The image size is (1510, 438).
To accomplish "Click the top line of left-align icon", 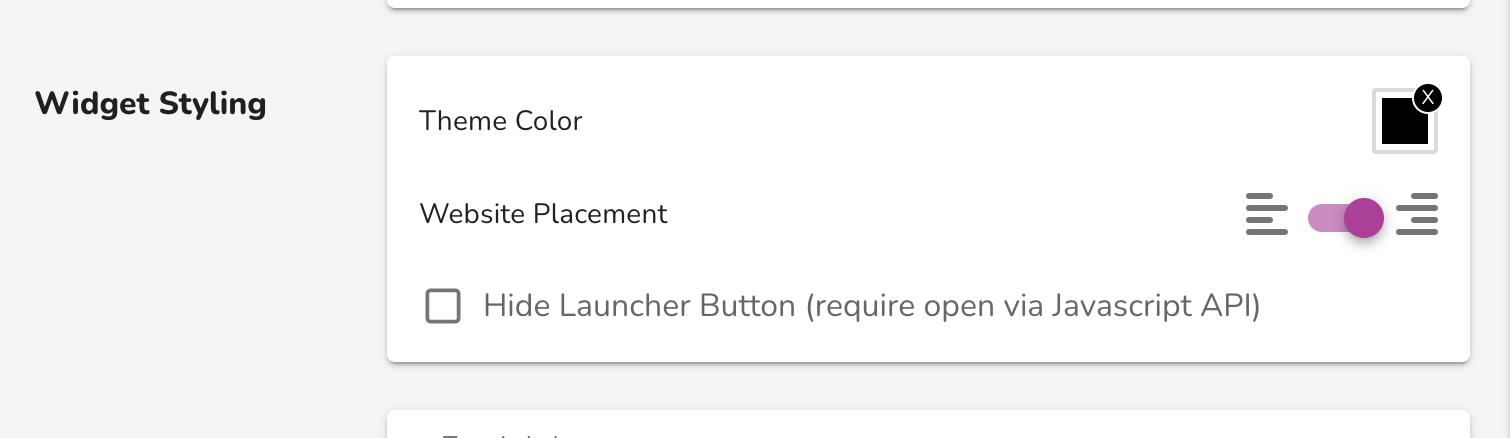I will pos(1260,196).
